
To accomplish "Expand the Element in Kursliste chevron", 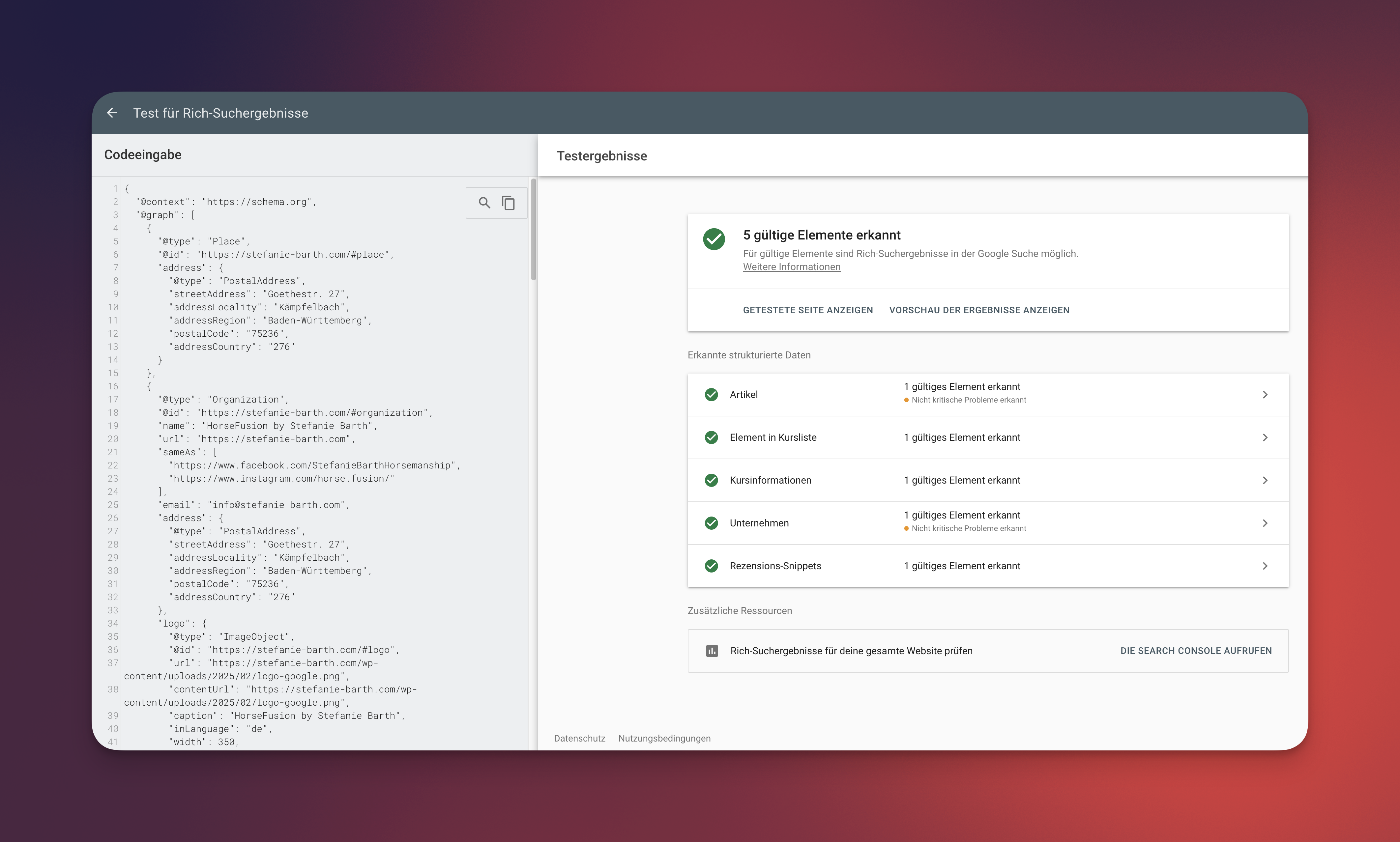I will point(1265,437).
